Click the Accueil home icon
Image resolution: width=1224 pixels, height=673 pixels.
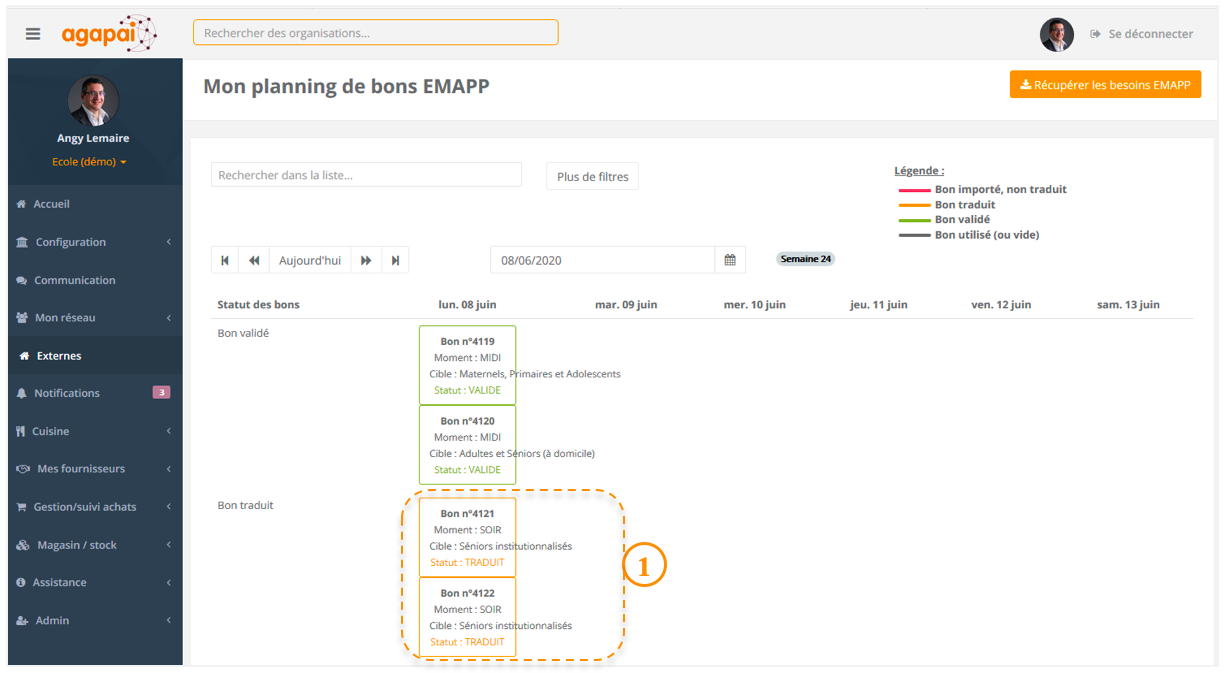click(x=22, y=204)
